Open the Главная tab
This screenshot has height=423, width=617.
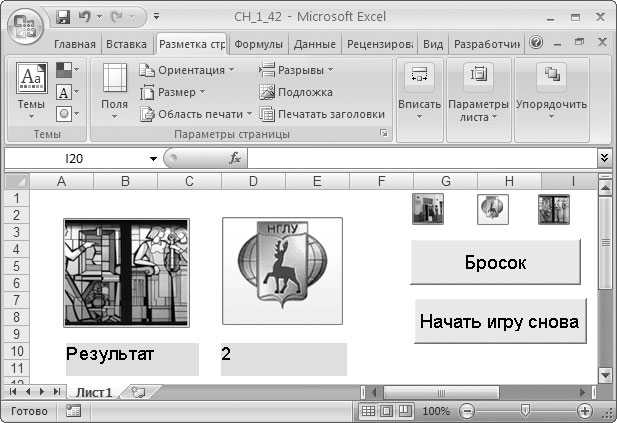75,44
